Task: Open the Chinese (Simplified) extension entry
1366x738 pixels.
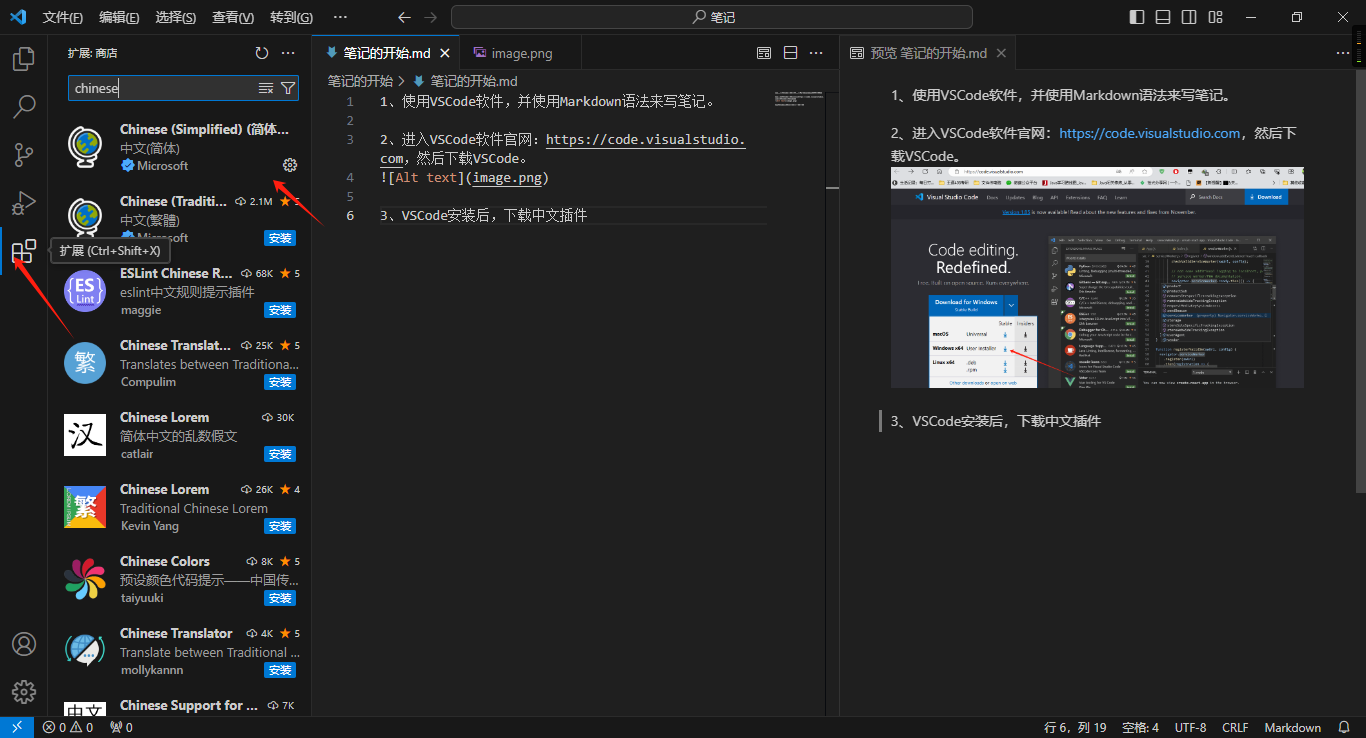Action: click(180, 147)
